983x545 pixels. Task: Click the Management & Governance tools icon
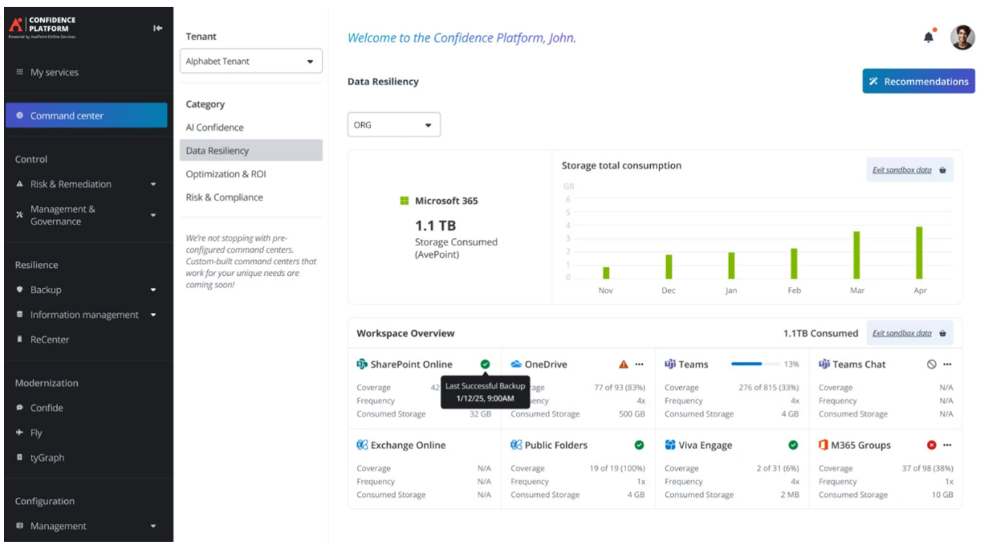(19, 214)
